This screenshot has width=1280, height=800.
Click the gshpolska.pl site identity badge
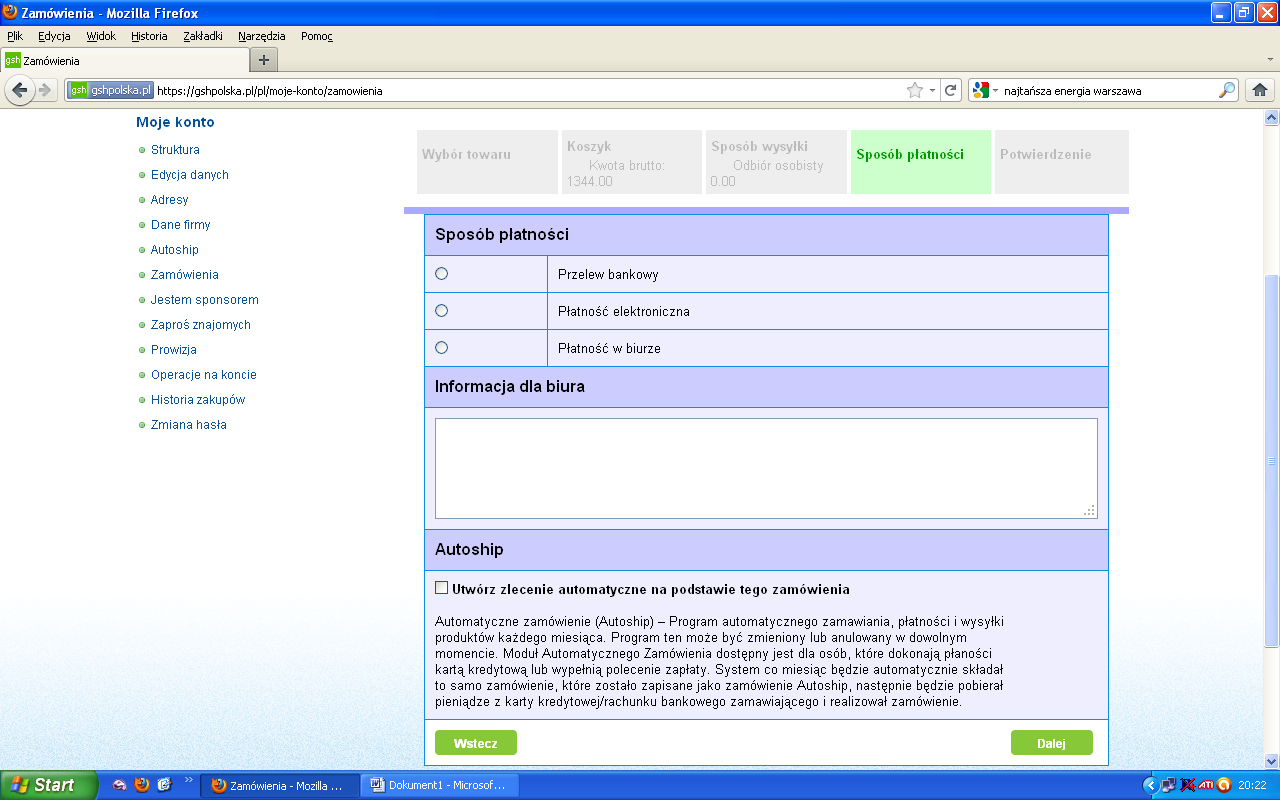110,90
